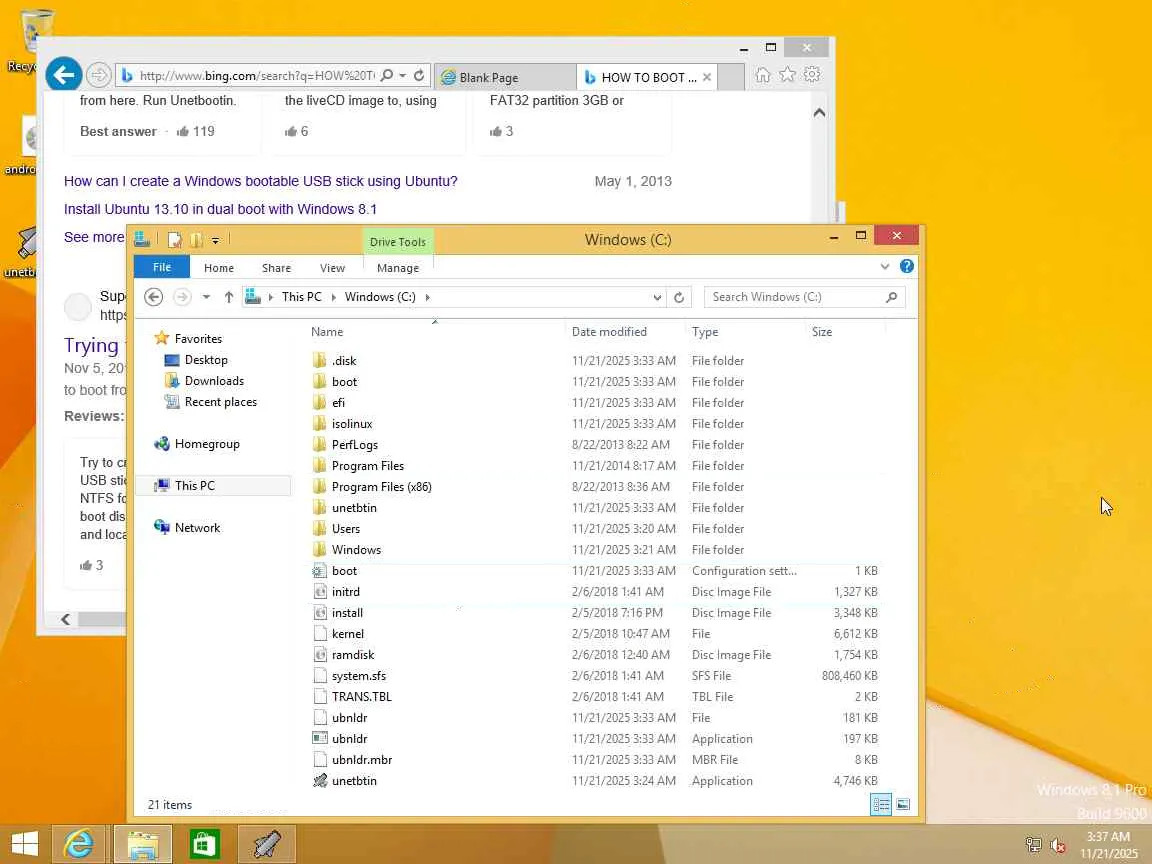This screenshot has height=864, width=1152.
Task: Open Internet Explorer home page icon
Action: click(x=763, y=75)
